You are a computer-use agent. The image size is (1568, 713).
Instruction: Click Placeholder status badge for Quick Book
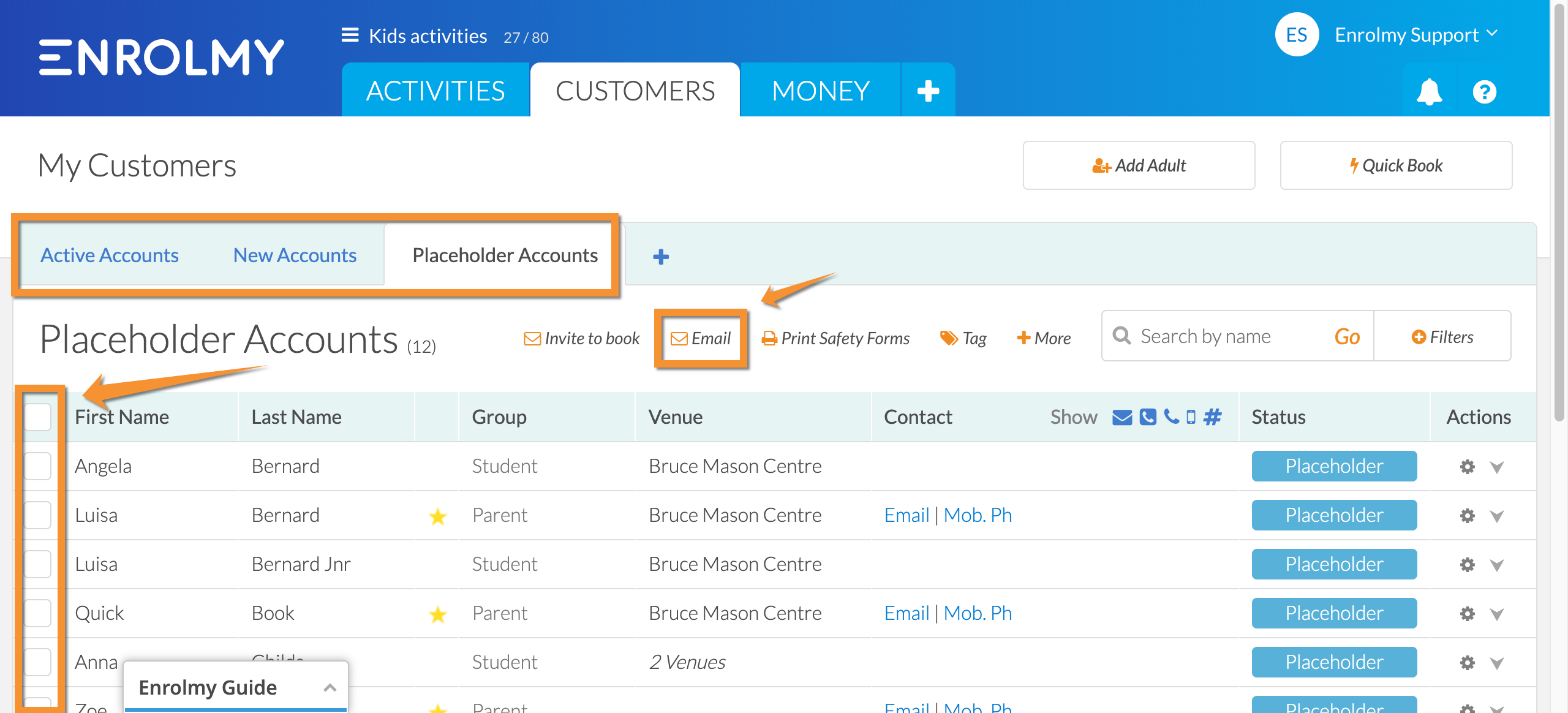[1334, 613]
